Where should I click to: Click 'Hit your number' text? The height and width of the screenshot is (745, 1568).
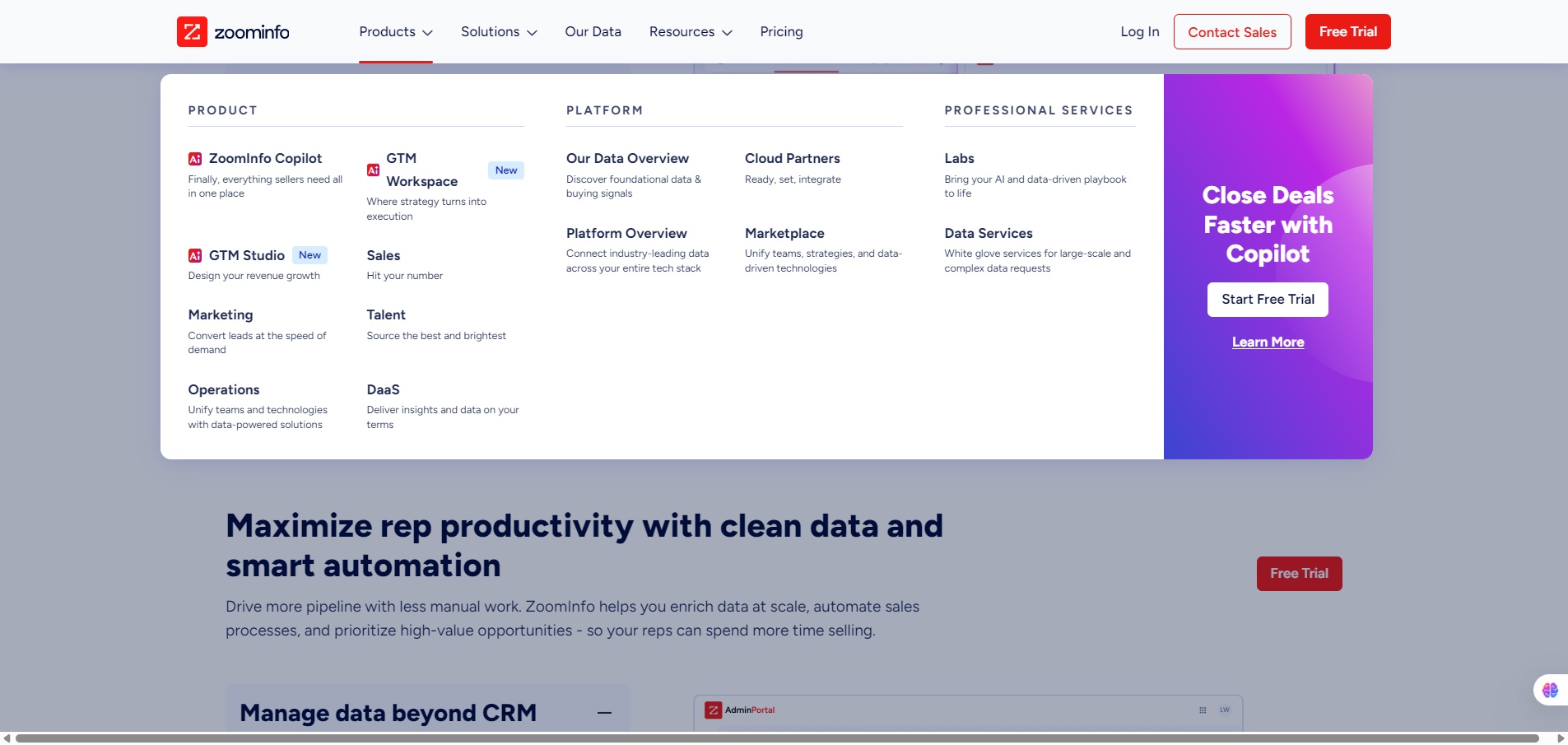click(405, 276)
